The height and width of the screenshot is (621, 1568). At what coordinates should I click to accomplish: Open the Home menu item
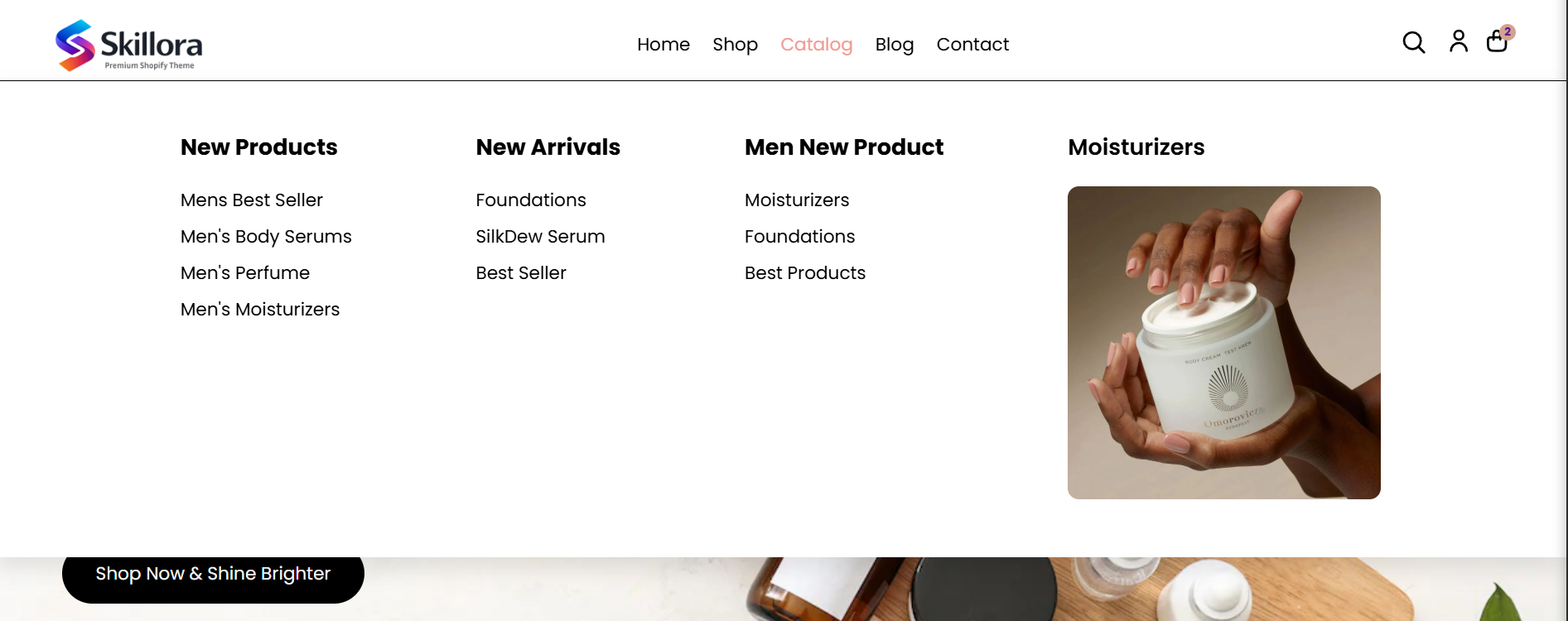point(663,45)
